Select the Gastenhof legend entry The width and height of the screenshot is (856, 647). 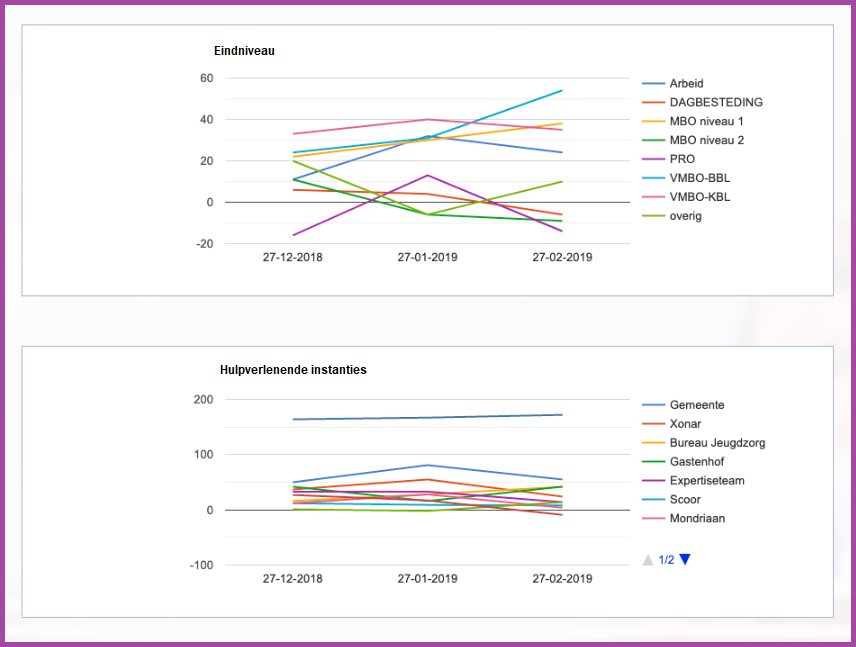(697, 462)
